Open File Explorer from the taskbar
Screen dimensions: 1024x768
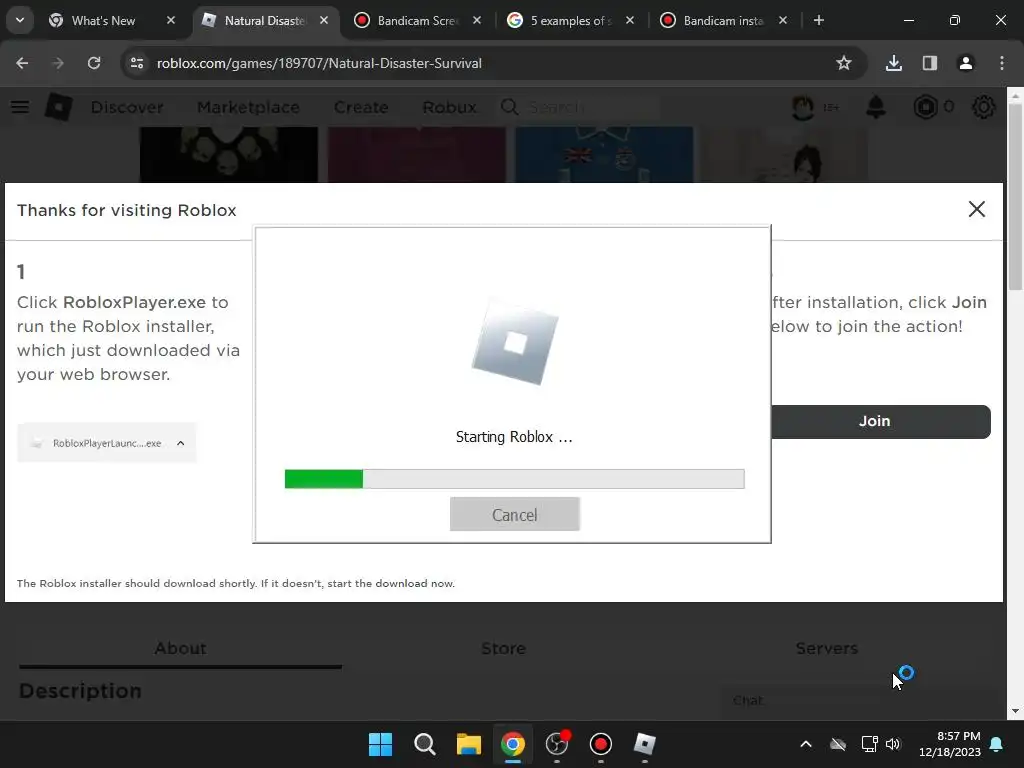pos(468,744)
